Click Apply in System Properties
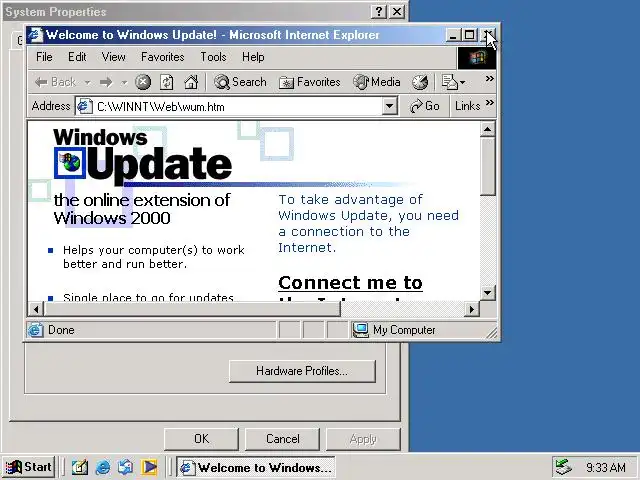This screenshot has width=640, height=480. click(363, 439)
